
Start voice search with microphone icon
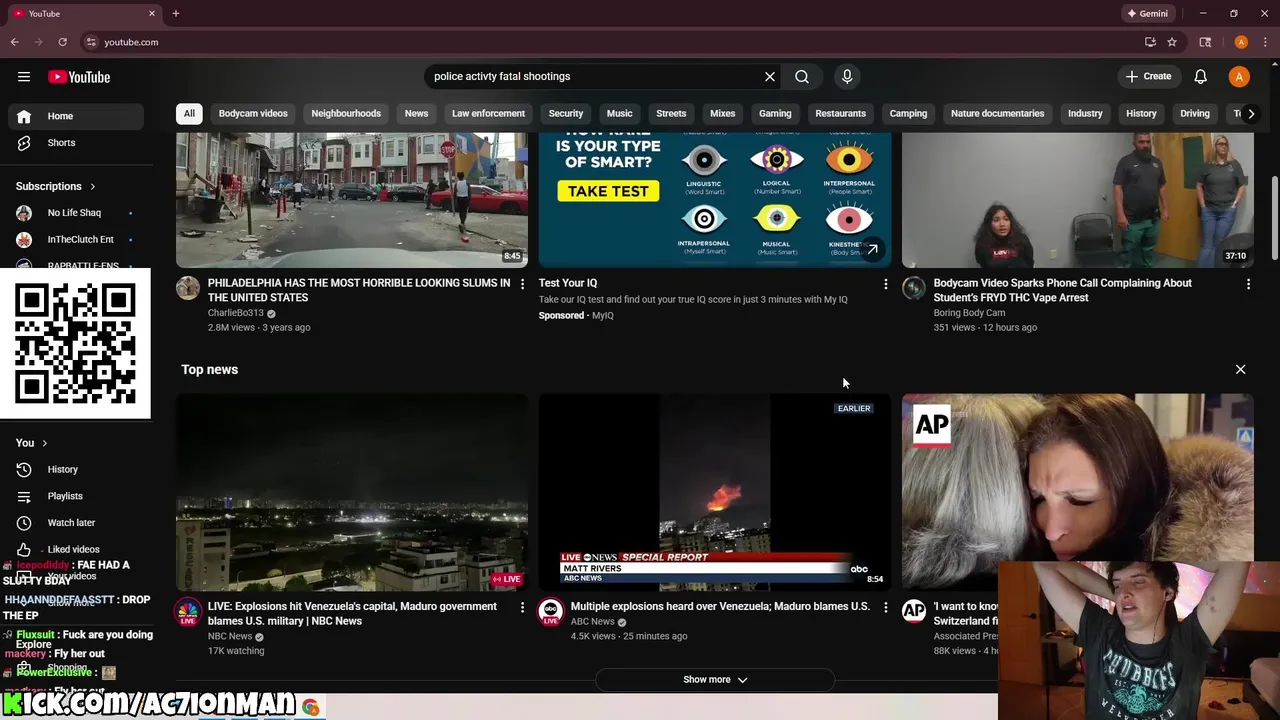click(847, 77)
